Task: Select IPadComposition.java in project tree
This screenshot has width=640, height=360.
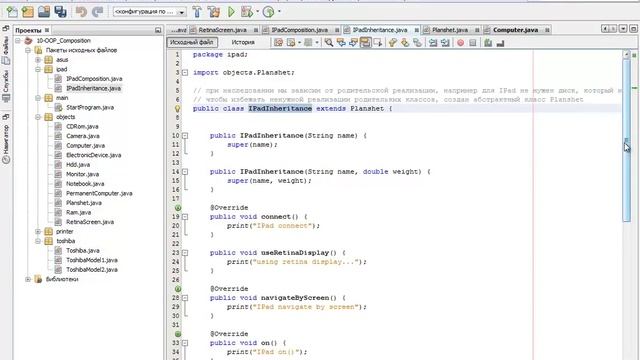Action: [x=94, y=79]
